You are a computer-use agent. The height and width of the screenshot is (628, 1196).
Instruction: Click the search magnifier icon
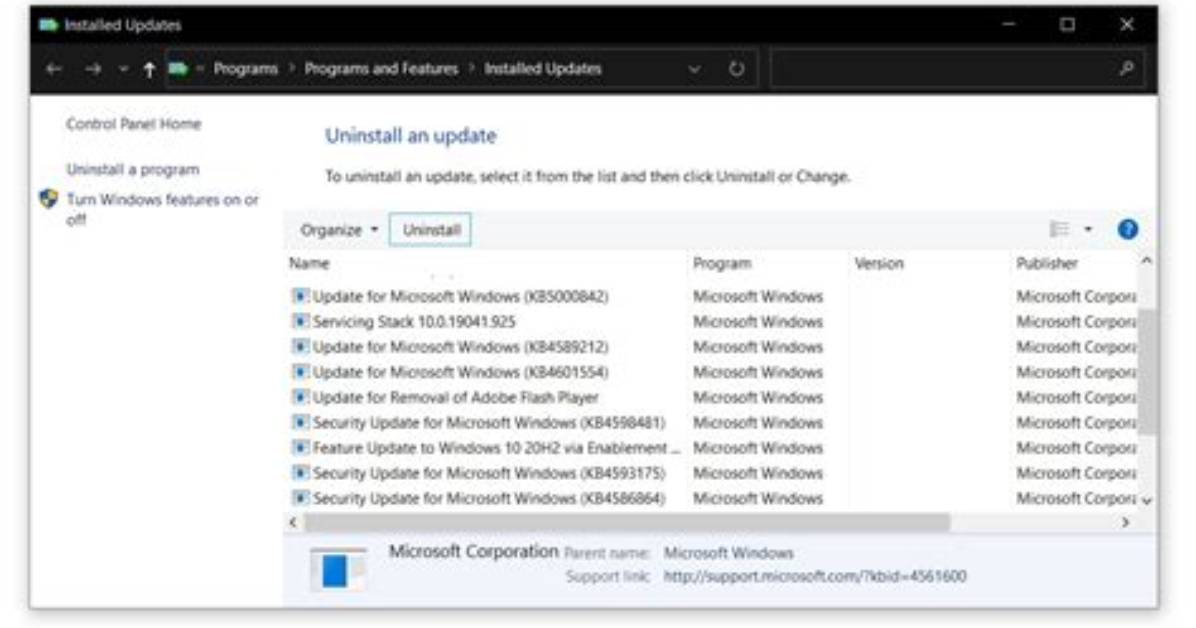click(1127, 69)
